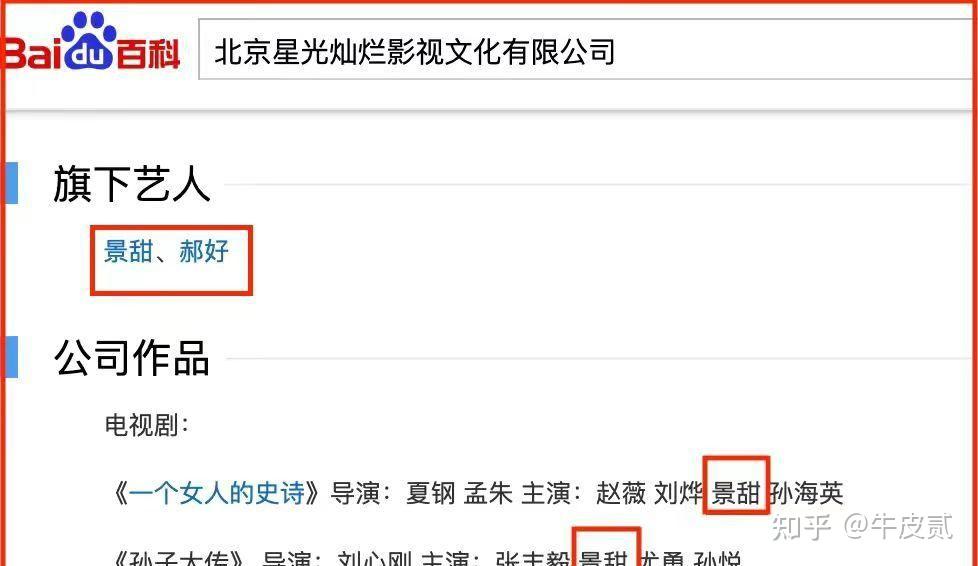Click the 知乎 @牛皮贰 watermark
This screenshot has height=566, width=978.
pos(863,527)
